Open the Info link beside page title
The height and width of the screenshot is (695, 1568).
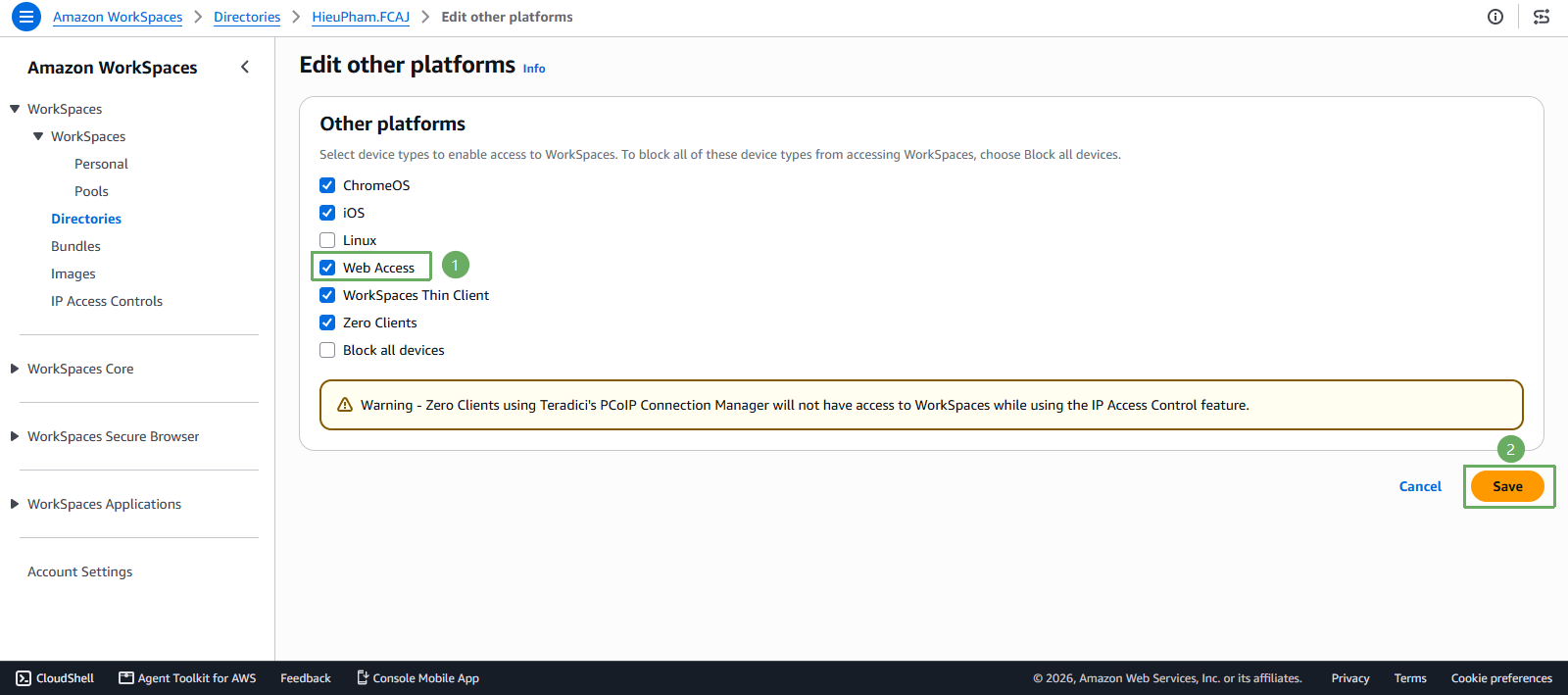tap(534, 69)
